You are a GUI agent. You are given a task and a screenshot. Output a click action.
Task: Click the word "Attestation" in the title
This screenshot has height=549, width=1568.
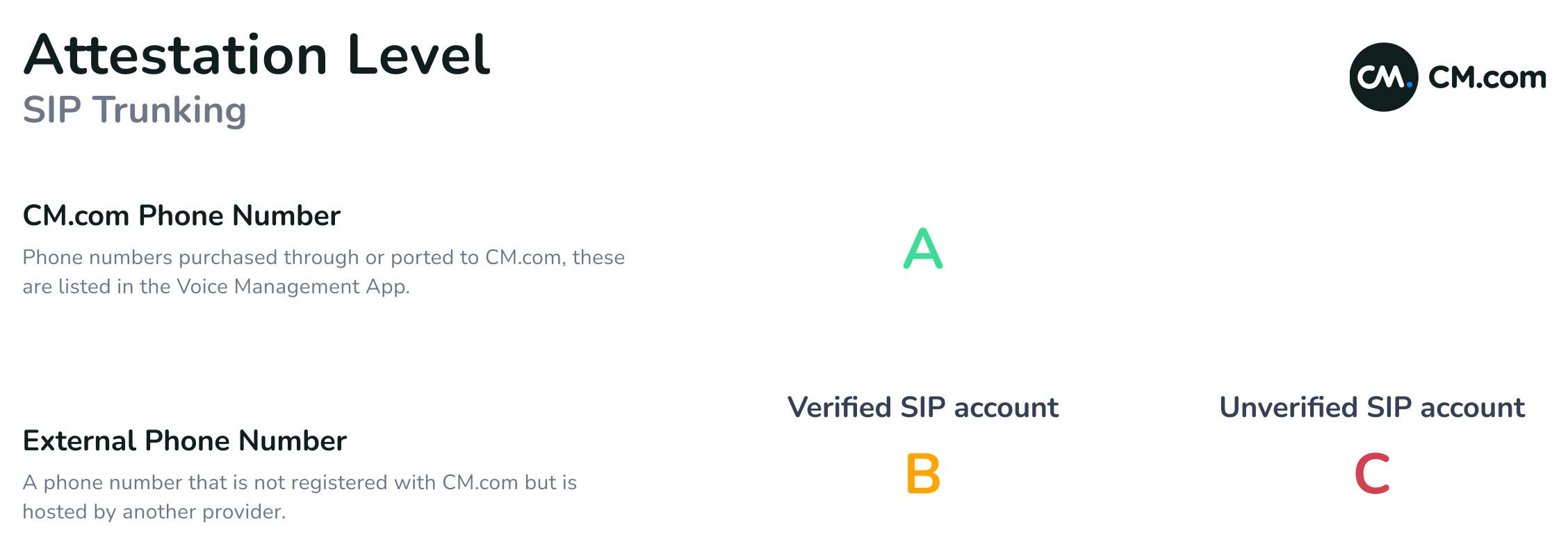175,56
